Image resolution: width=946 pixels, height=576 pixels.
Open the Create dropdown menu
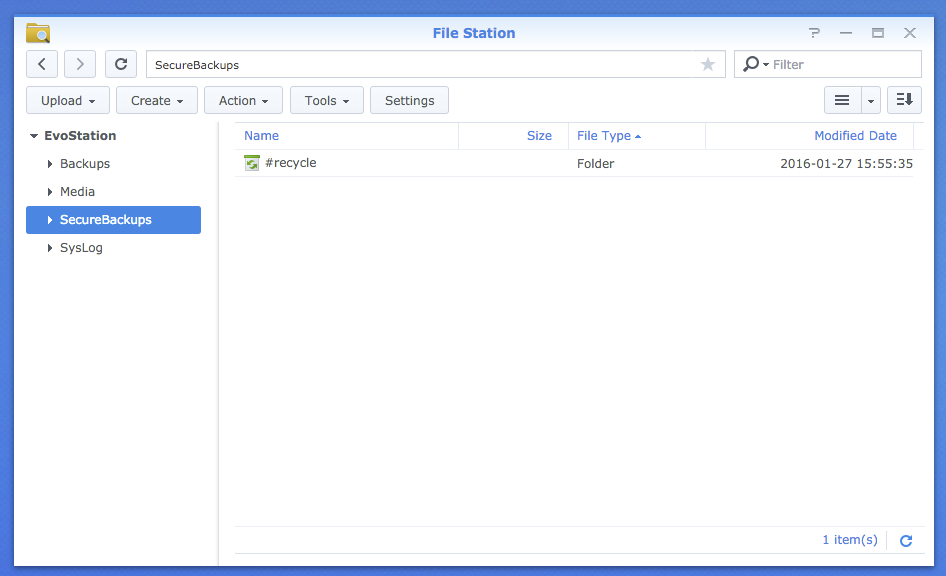tap(157, 100)
